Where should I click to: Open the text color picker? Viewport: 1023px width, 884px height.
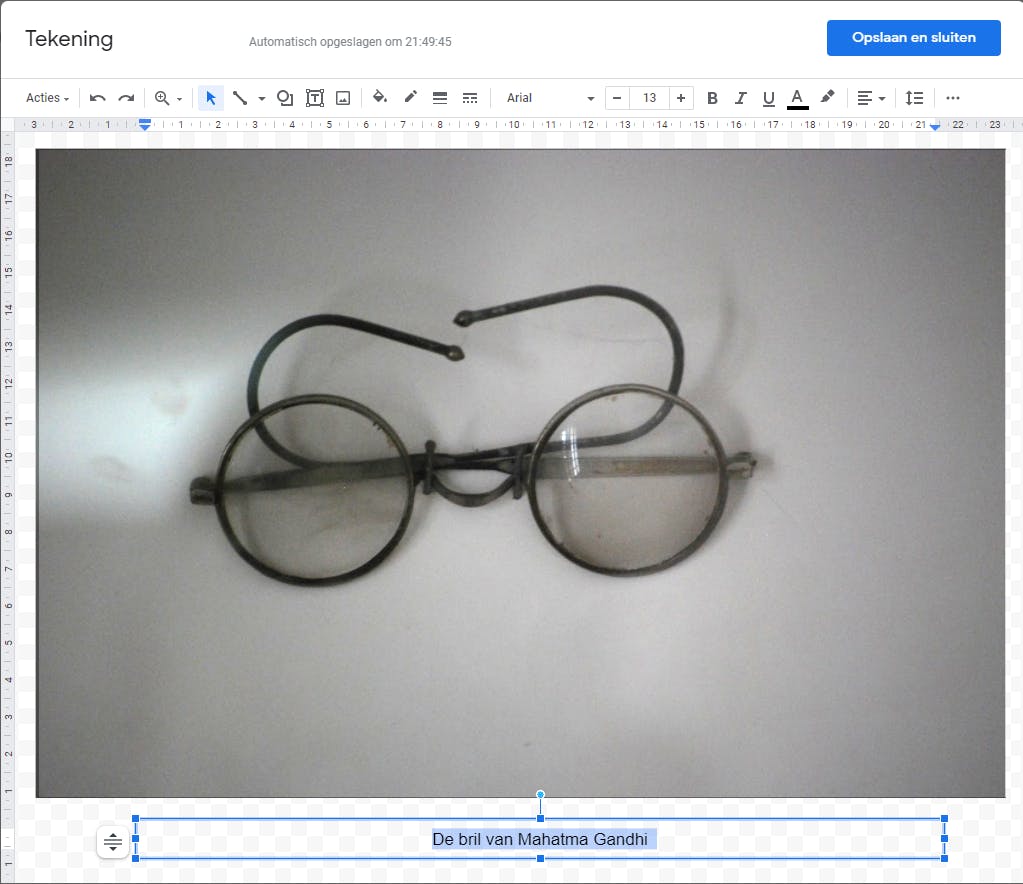click(797, 98)
